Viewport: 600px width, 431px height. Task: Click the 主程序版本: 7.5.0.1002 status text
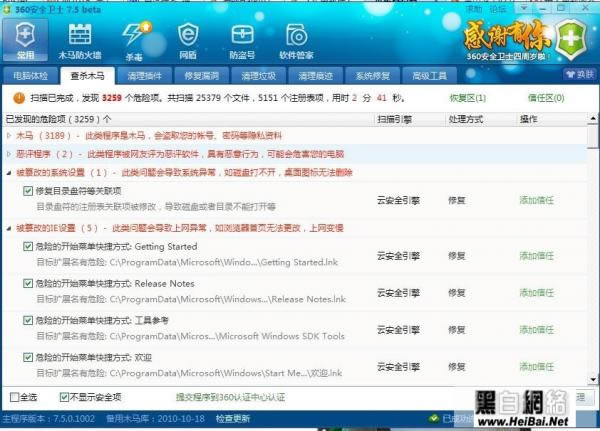[49, 419]
